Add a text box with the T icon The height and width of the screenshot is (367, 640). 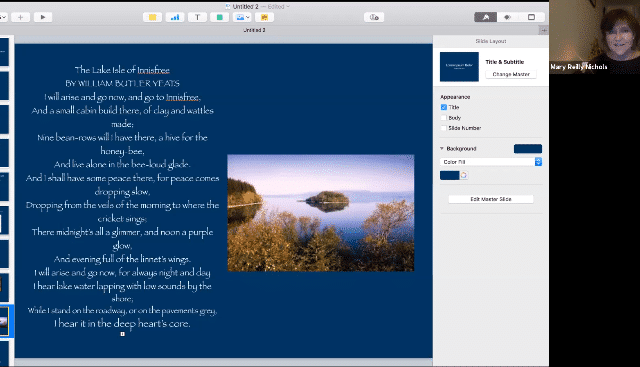(x=197, y=17)
